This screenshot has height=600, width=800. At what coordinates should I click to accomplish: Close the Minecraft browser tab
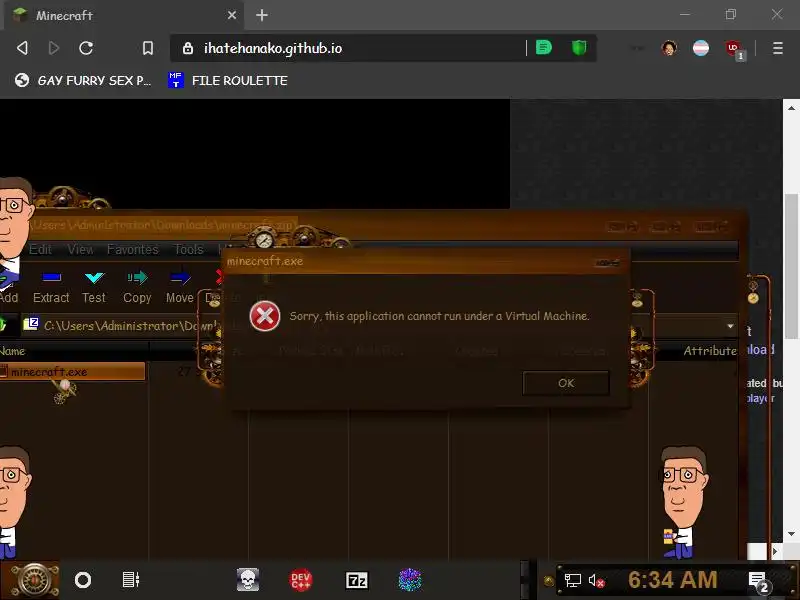pyautogui.click(x=232, y=15)
